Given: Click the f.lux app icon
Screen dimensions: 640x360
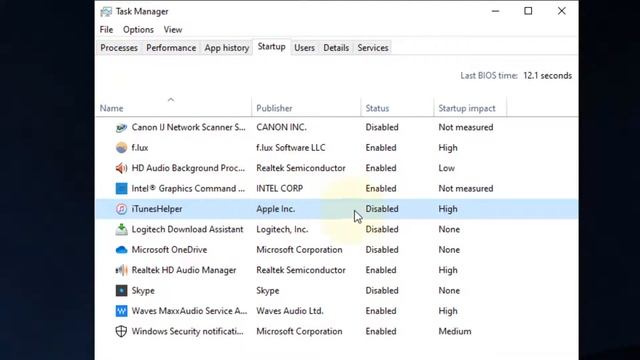Looking at the screenshot, I should pos(121,148).
